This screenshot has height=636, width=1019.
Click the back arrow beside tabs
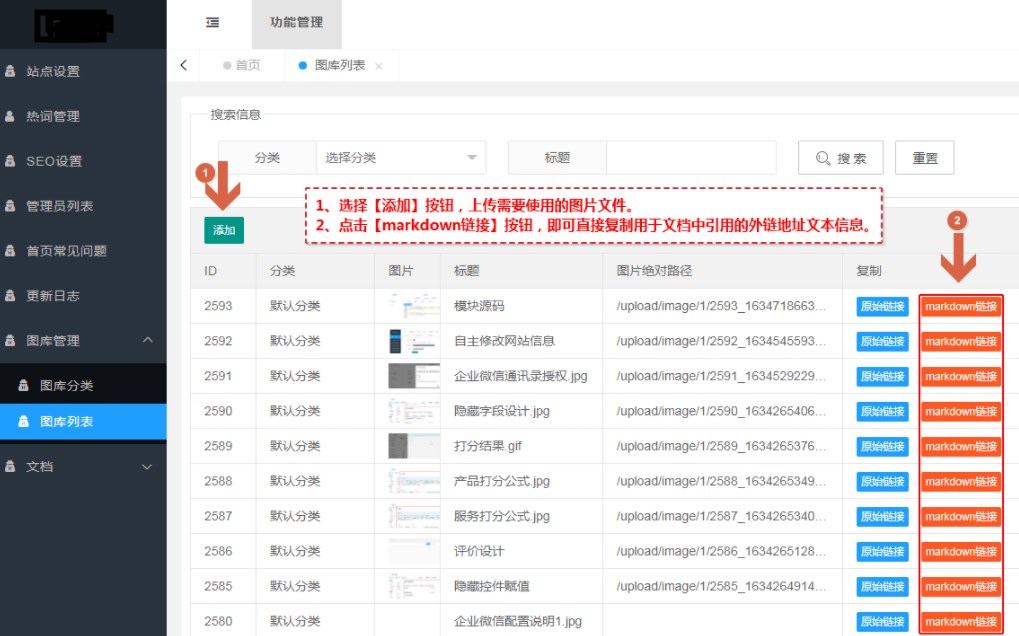(x=183, y=65)
